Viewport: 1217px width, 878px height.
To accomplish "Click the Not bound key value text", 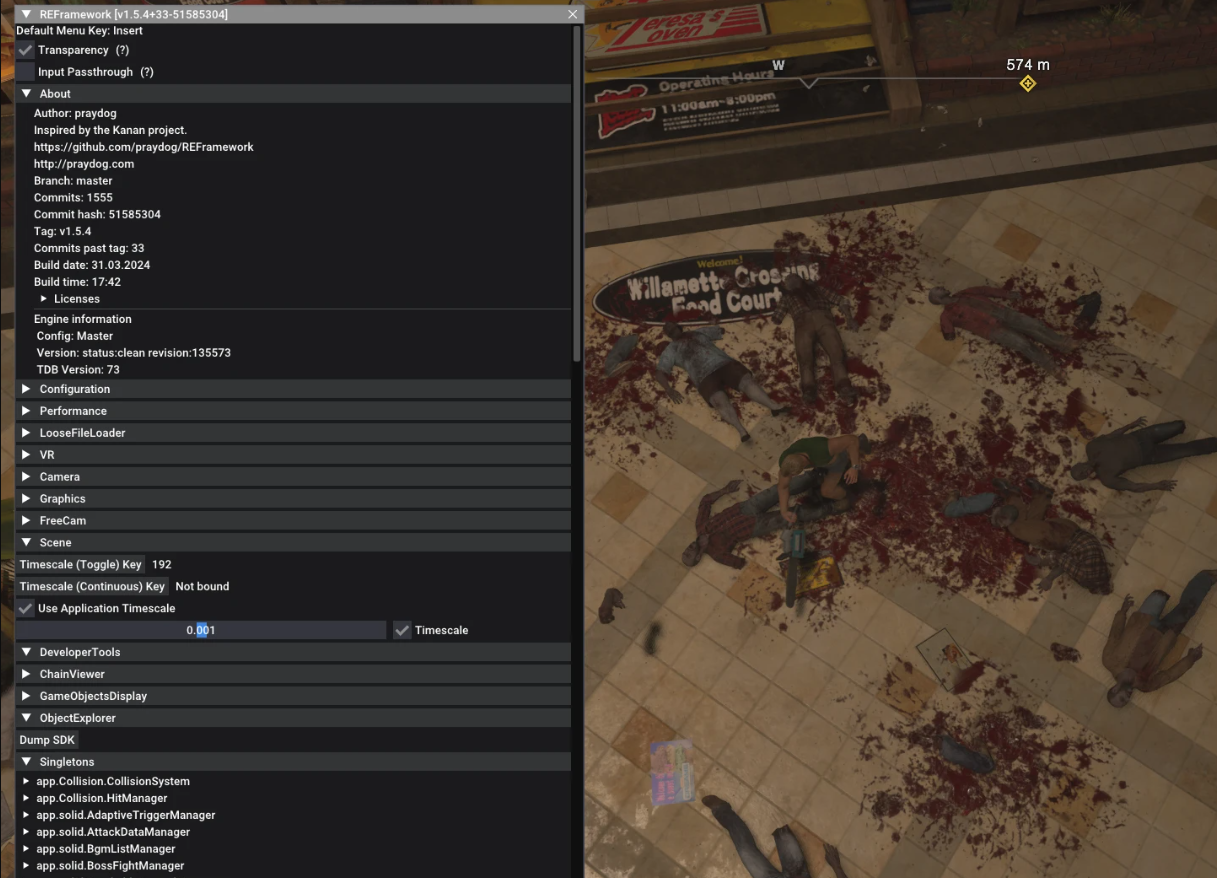I will point(202,587).
